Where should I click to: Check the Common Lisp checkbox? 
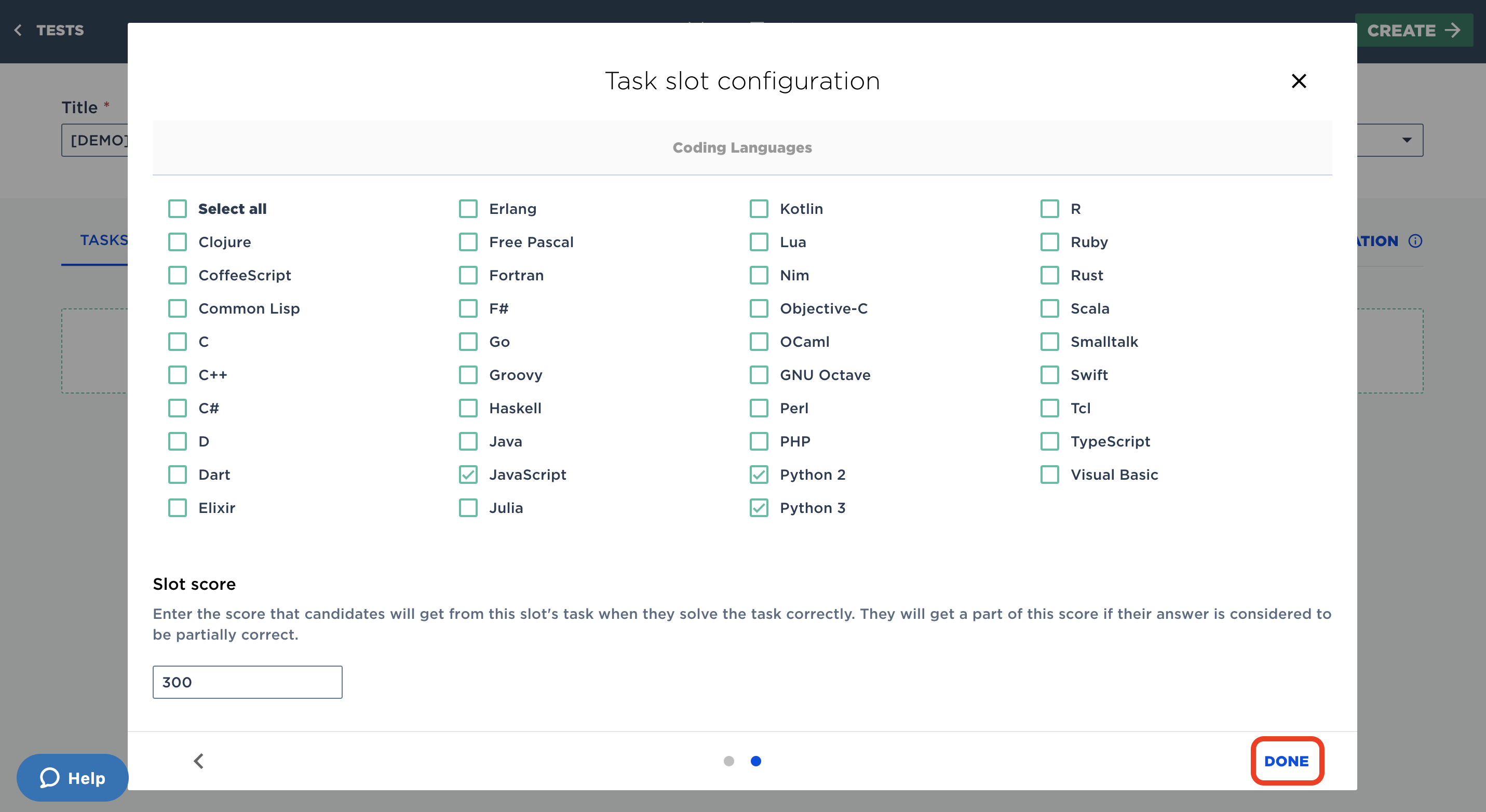click(x=178, y=308)
